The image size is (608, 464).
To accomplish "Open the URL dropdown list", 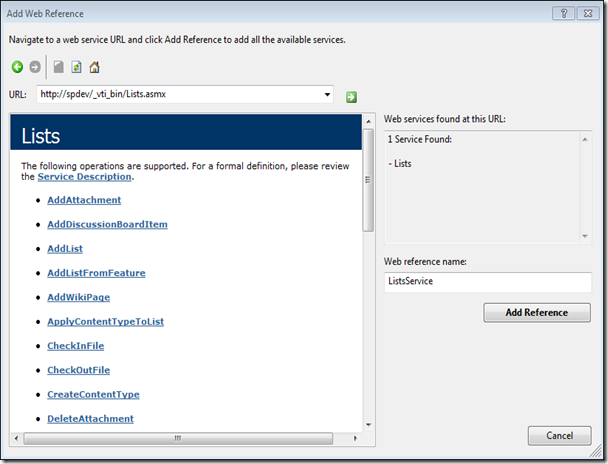I will (327, 94).
